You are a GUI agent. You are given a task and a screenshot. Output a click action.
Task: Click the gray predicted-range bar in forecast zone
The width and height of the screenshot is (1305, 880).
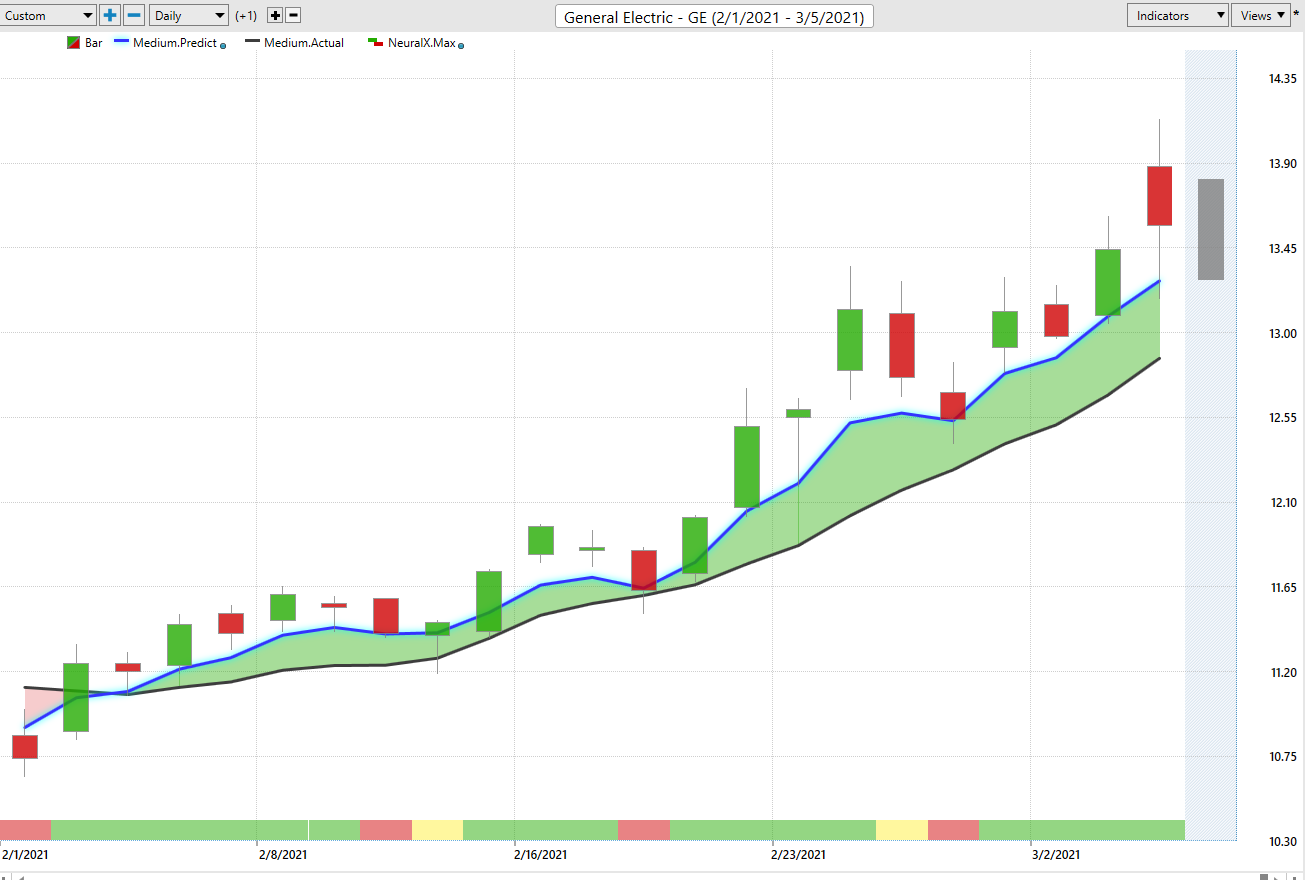(x=1211, y=229)
